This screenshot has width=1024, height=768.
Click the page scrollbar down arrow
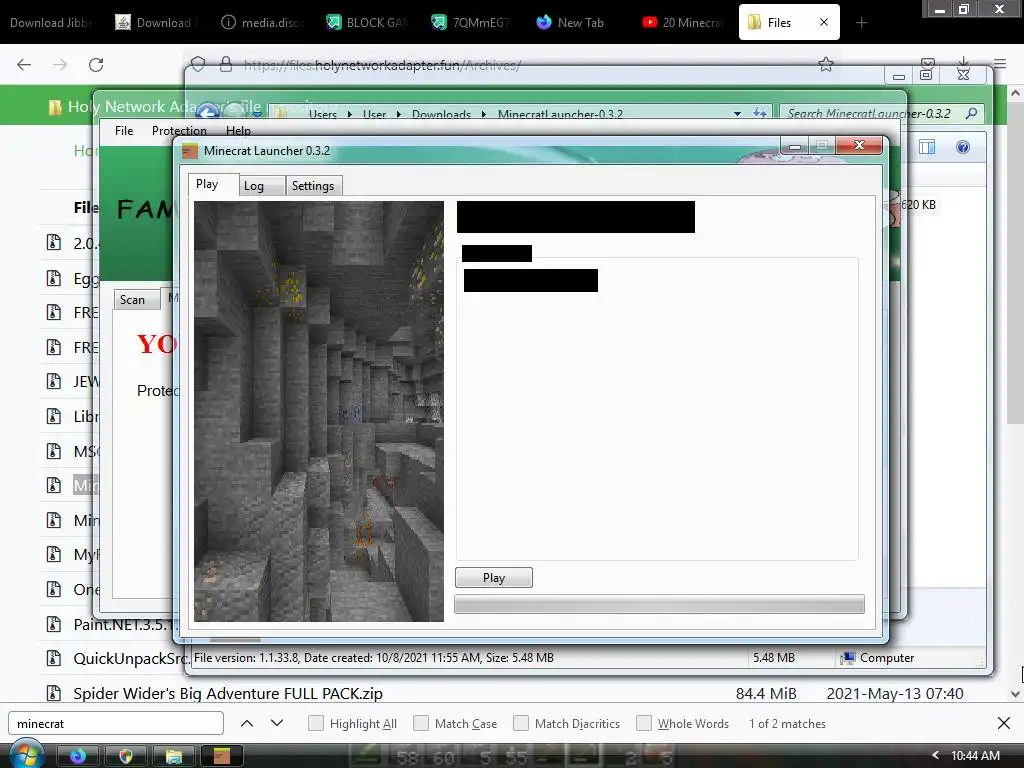tap(1015, 694)
